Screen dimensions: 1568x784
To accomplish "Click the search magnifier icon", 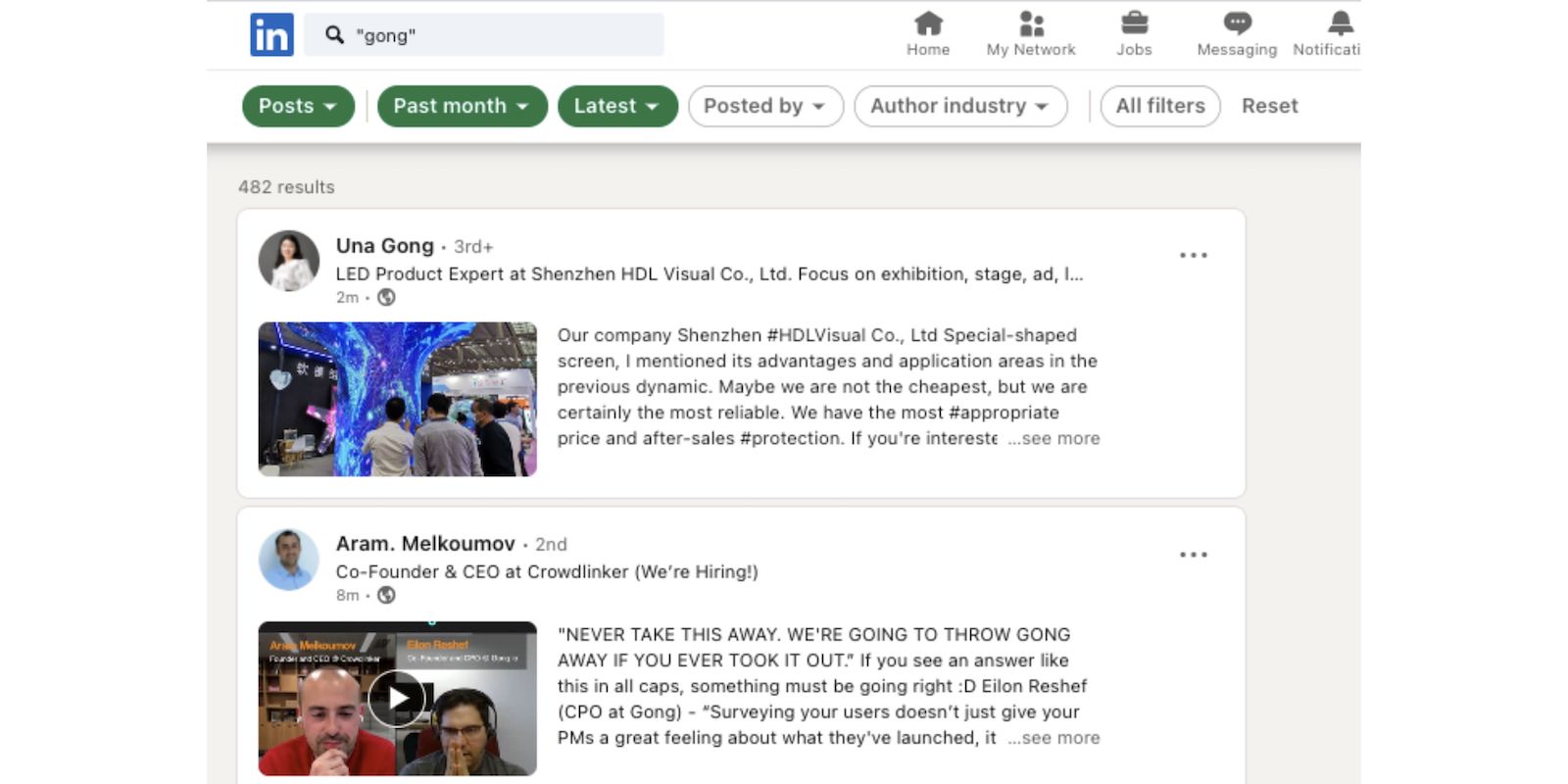I will [x=334, y=35].
